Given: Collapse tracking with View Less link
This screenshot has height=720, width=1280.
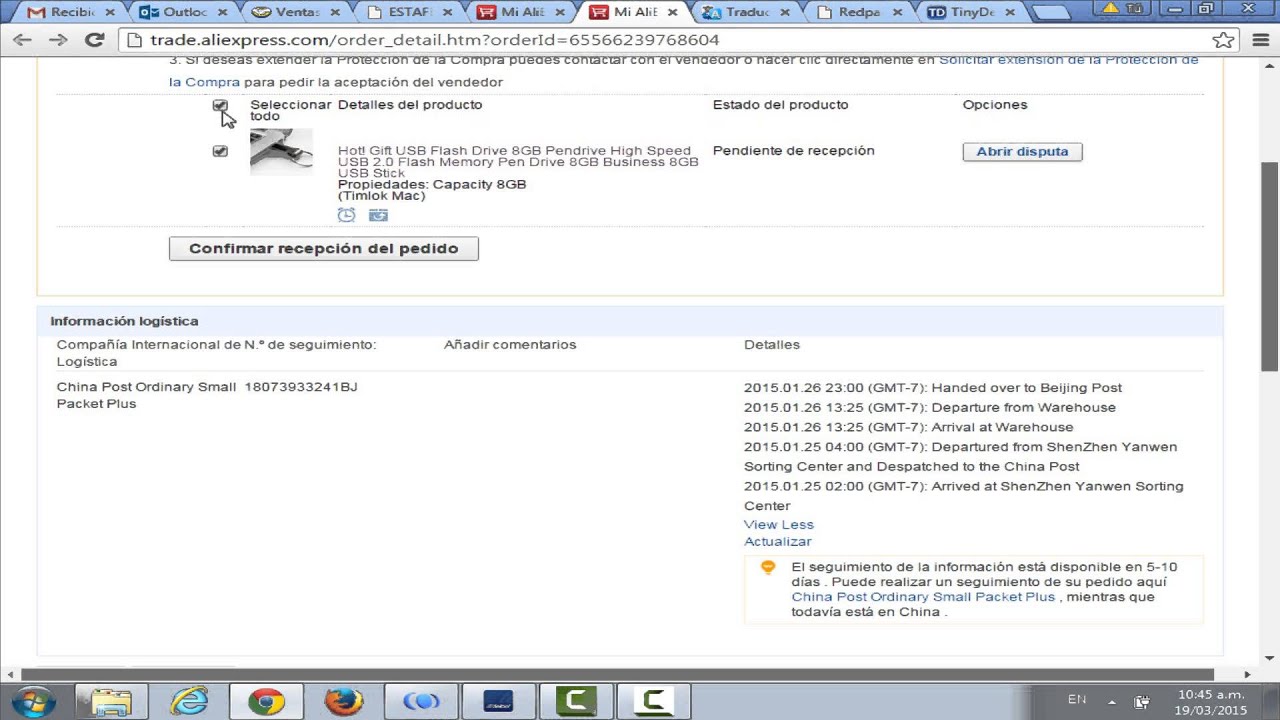Looking at the screenshot, I should tap(778, 524).
